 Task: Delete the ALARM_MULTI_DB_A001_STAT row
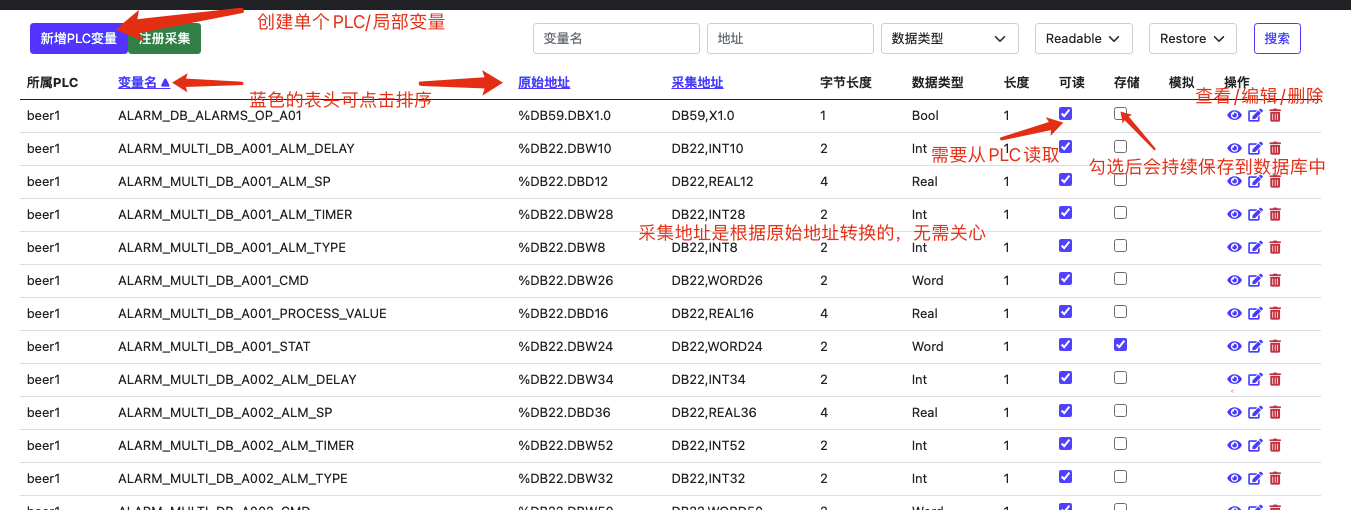pyautogui.click(x=1275, y=347)
